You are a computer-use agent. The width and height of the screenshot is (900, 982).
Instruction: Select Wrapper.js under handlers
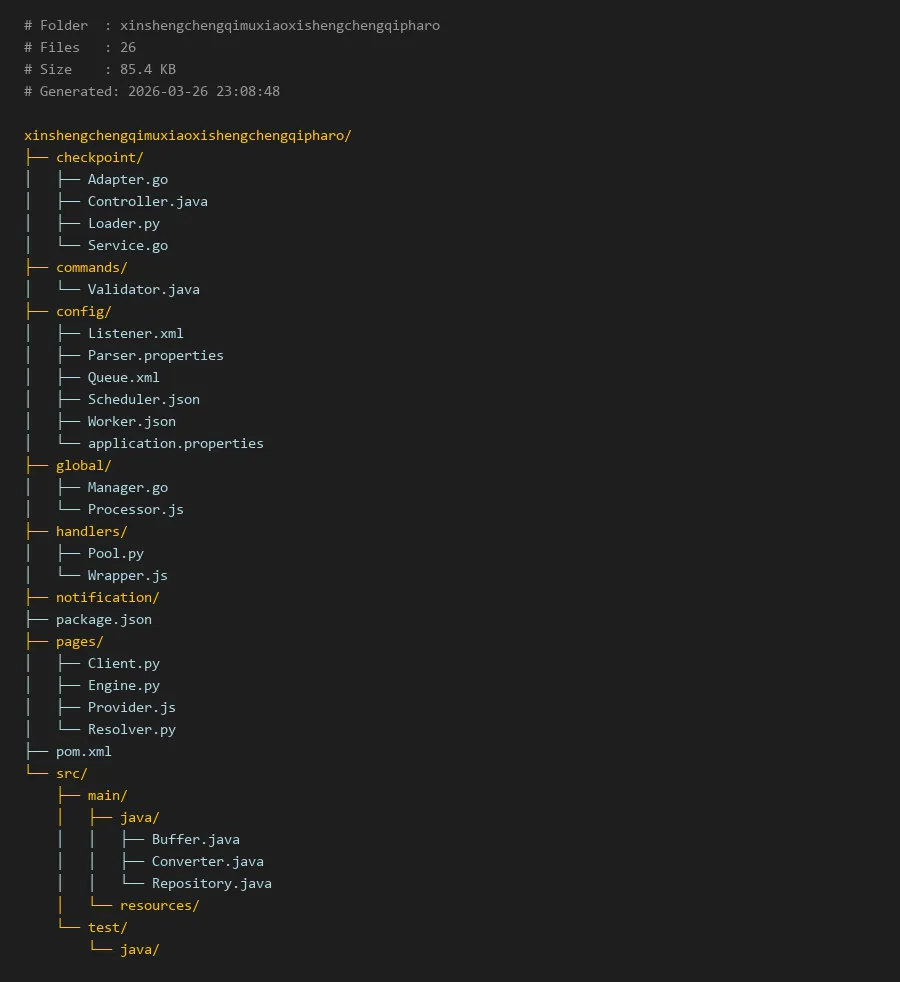[127, 575]
